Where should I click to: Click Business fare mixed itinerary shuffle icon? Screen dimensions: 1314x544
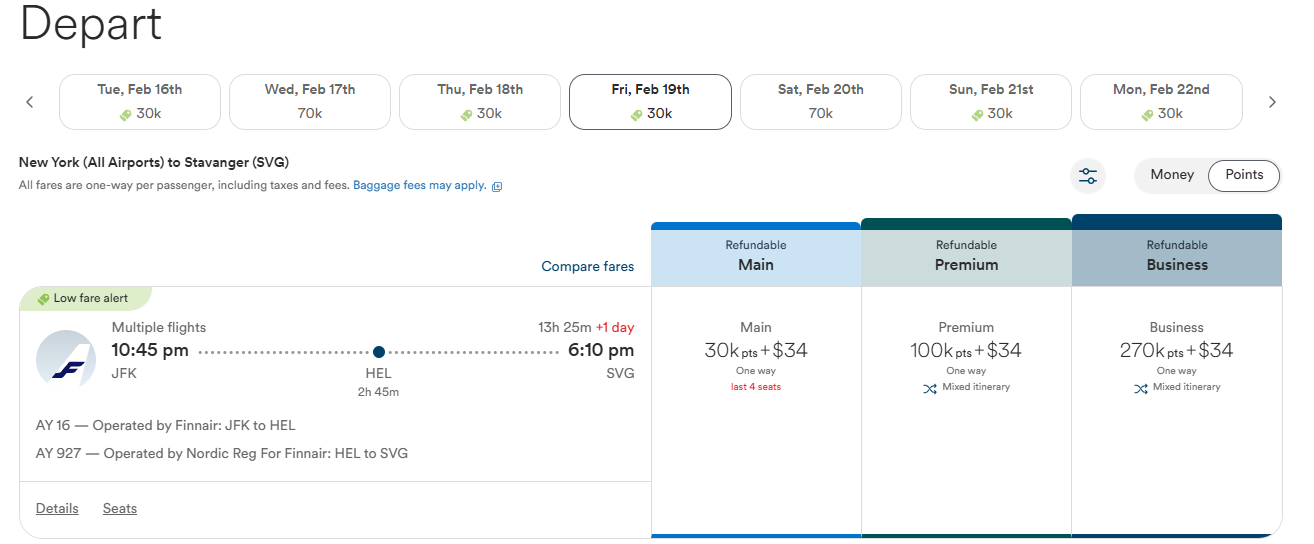(x=1140, y=388)
